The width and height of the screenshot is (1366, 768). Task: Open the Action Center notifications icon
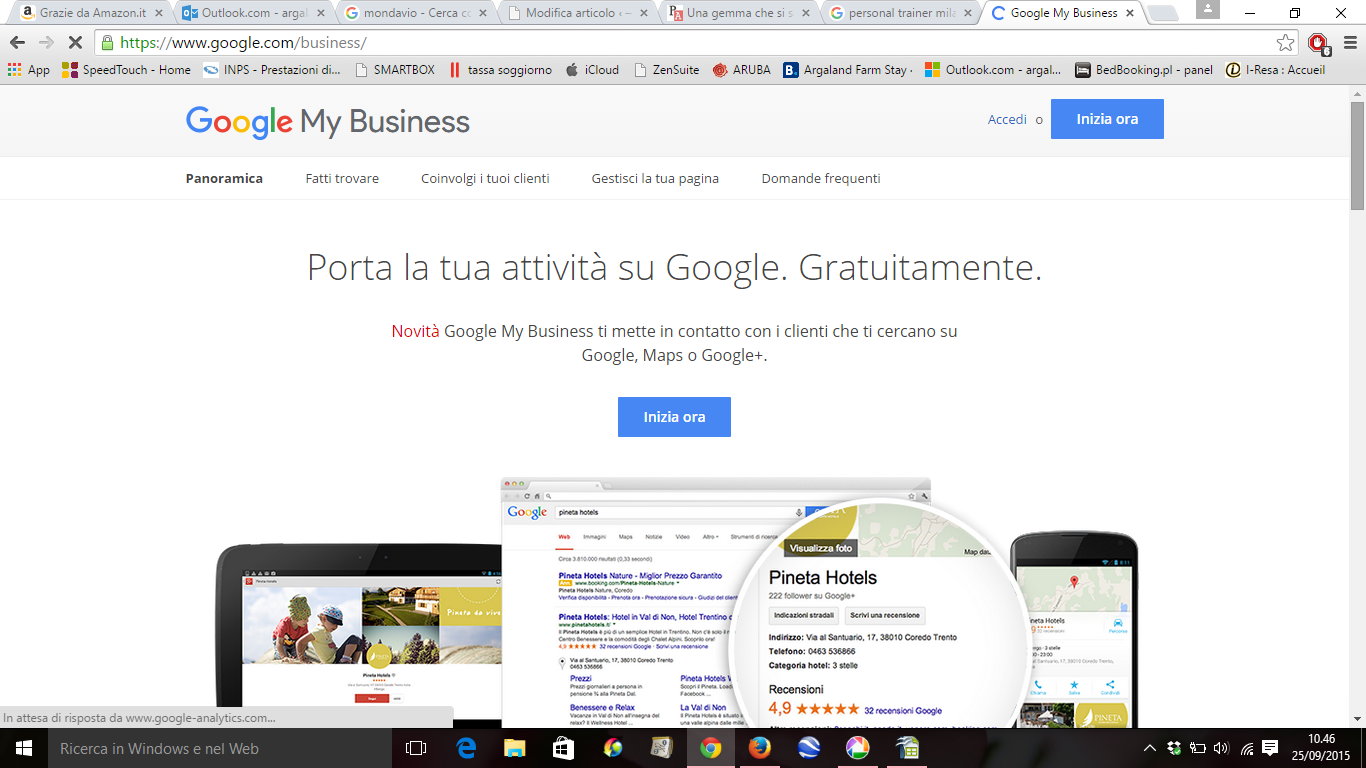tap(1270, 748)
